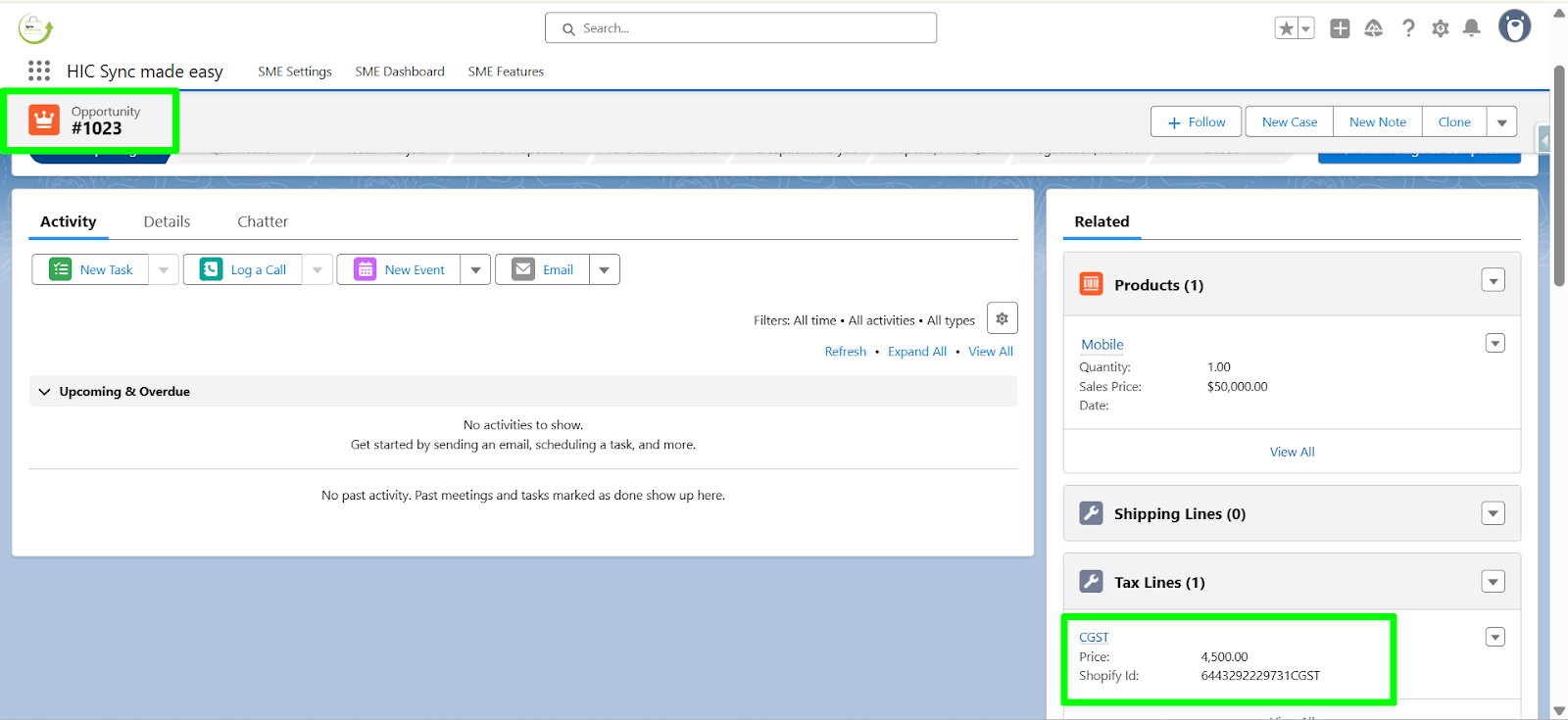Click the Shipping Lines (0) heading
This screenshot has height=720, width=1568.
[1180, 514]
